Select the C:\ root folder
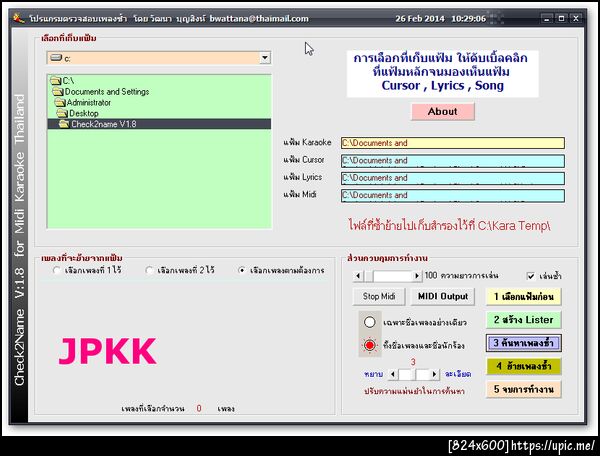Screen dimensions: 600x456 (x=68, y=81)
